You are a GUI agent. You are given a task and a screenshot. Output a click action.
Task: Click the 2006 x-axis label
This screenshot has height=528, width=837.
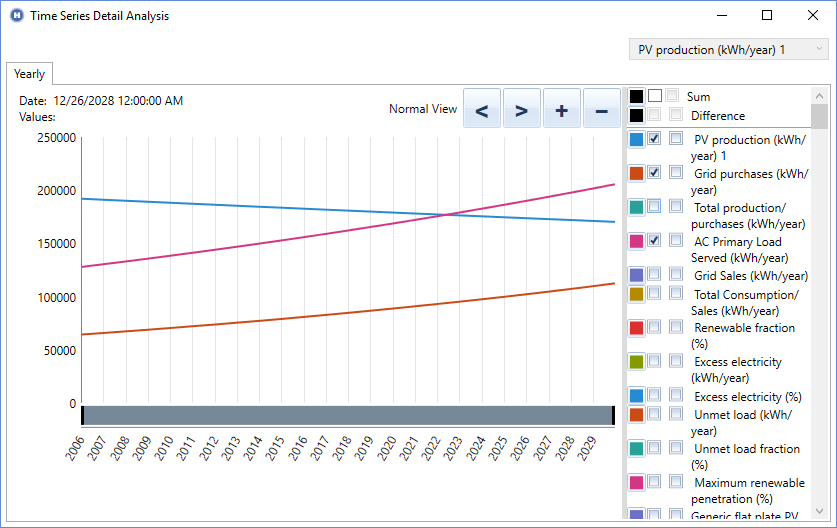[x=75, y=448]
